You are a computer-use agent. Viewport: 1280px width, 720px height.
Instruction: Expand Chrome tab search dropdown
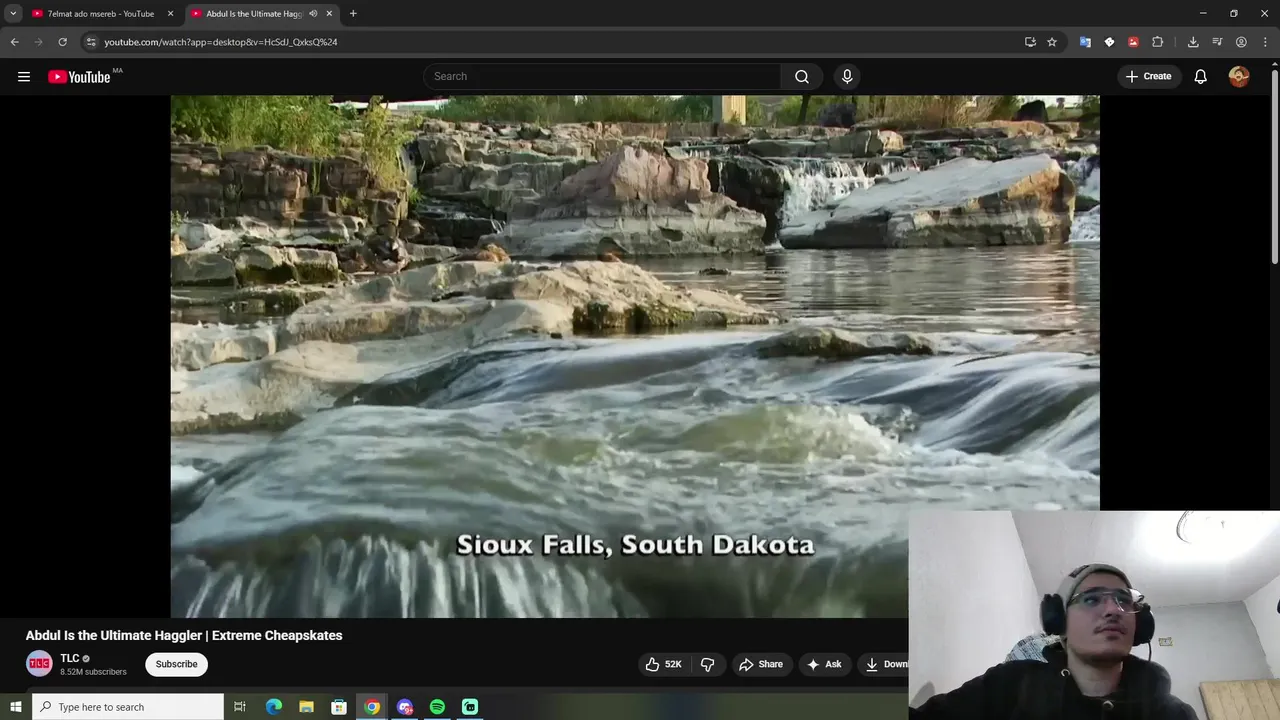pyautogui.click(x=13, y=13)
